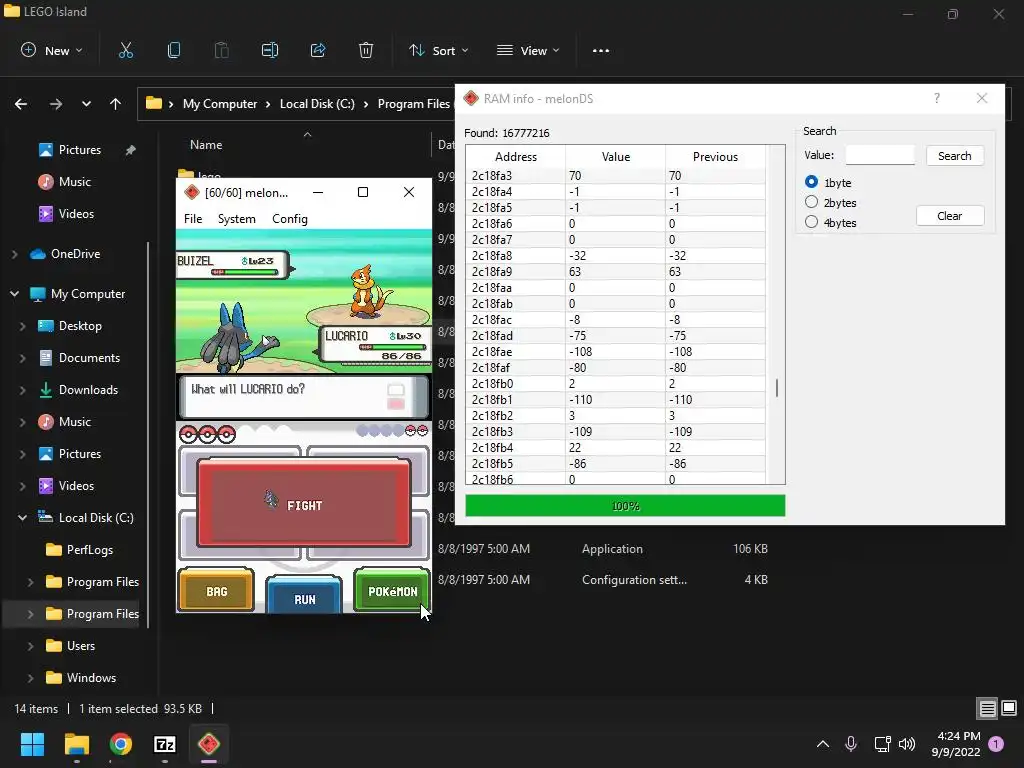The width and height of the screenshot is (1024, 768).
Task: Open the Windows Start menu
Action: point(32,744)
